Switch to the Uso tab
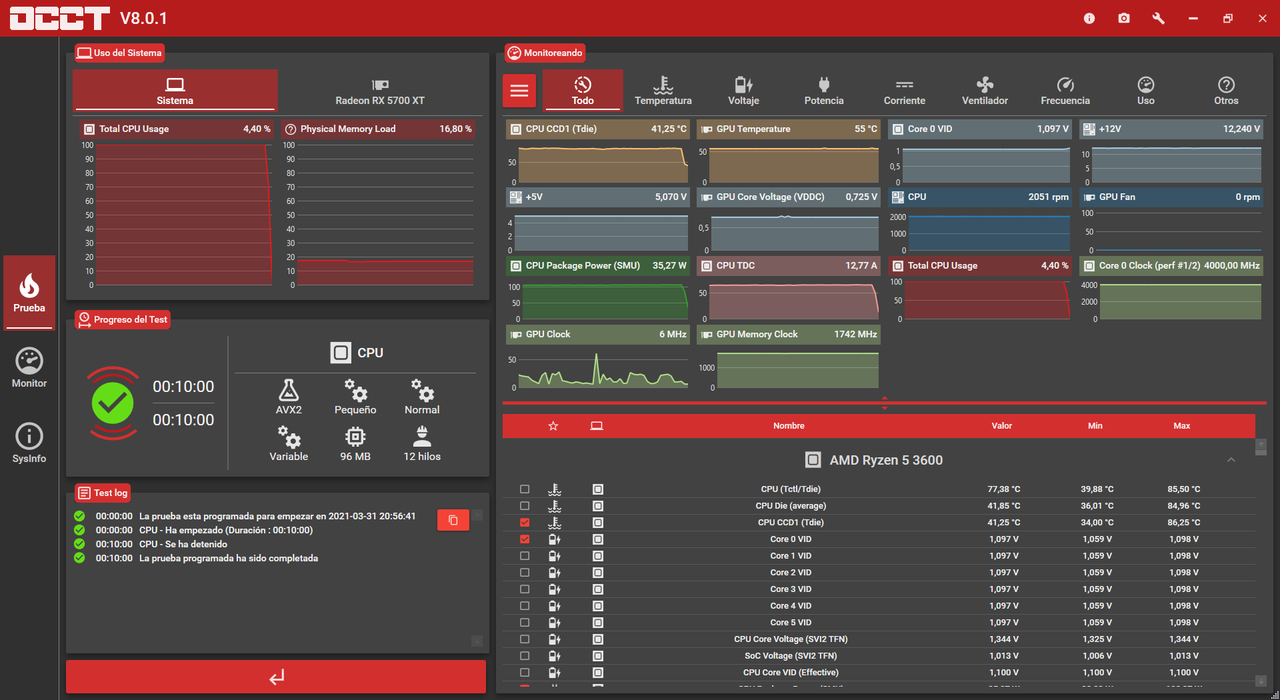The width and height of the screenshot is (1280, 700). tap(1146, 90)
